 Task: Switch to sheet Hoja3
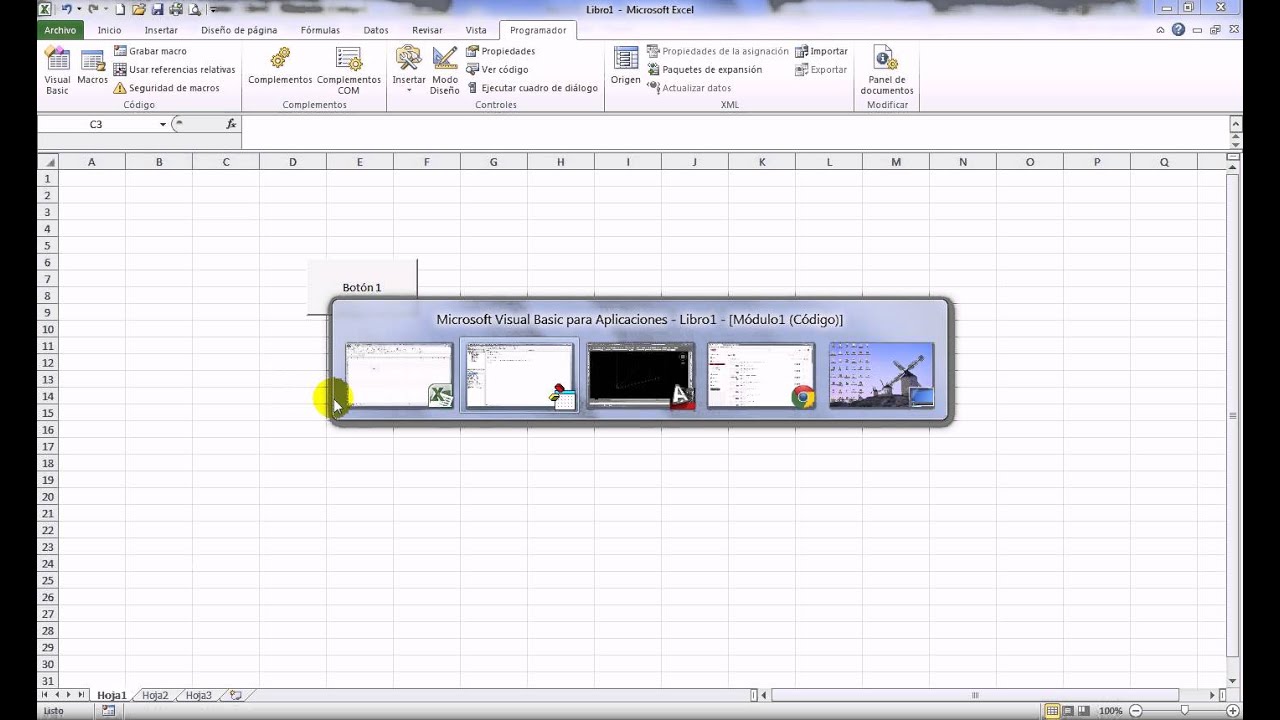click(198, 695)
